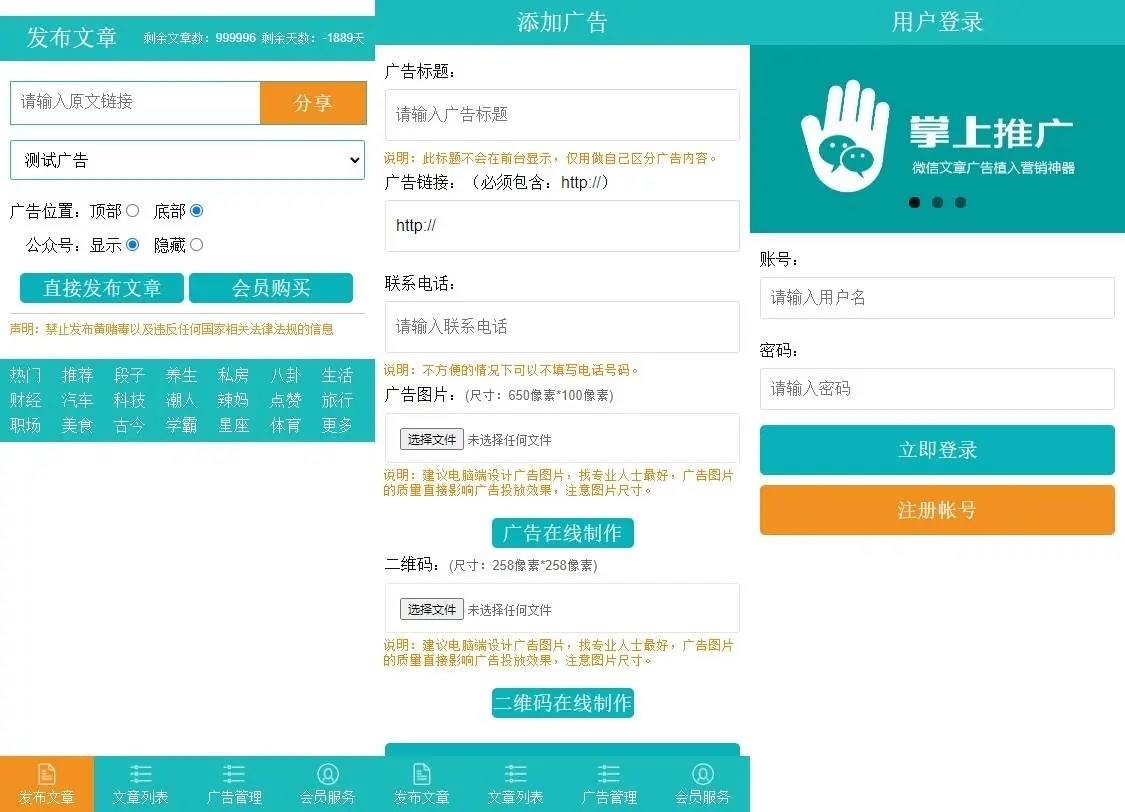
Task: Select 顶部 ad position radio button
Action: click(133, 211)
